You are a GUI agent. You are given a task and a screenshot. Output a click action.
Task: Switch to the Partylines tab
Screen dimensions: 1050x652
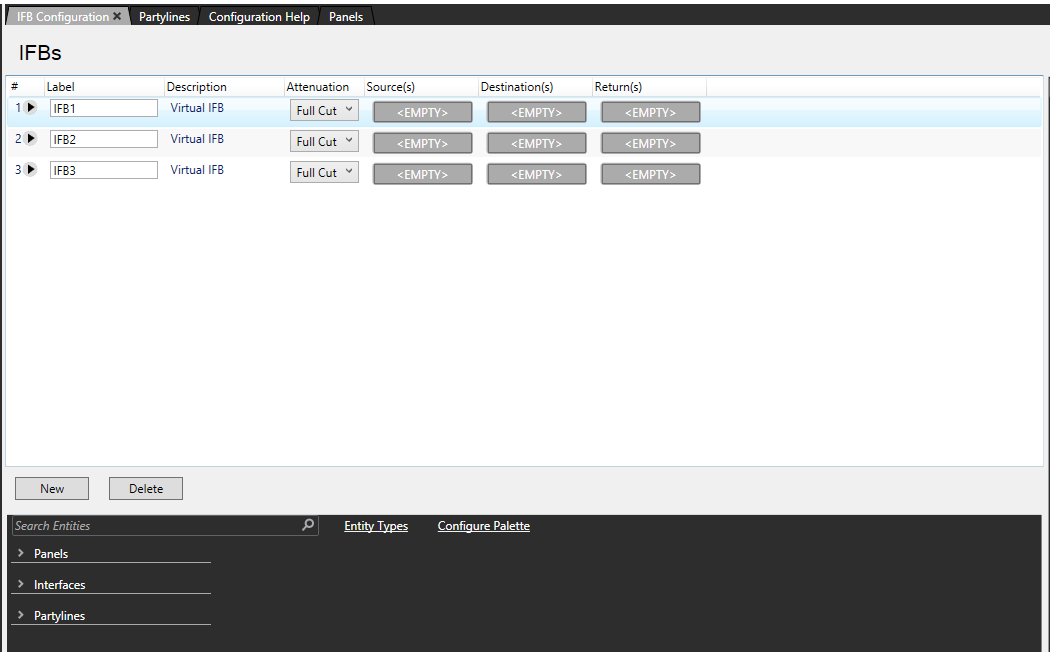click(x=164, y=17)
